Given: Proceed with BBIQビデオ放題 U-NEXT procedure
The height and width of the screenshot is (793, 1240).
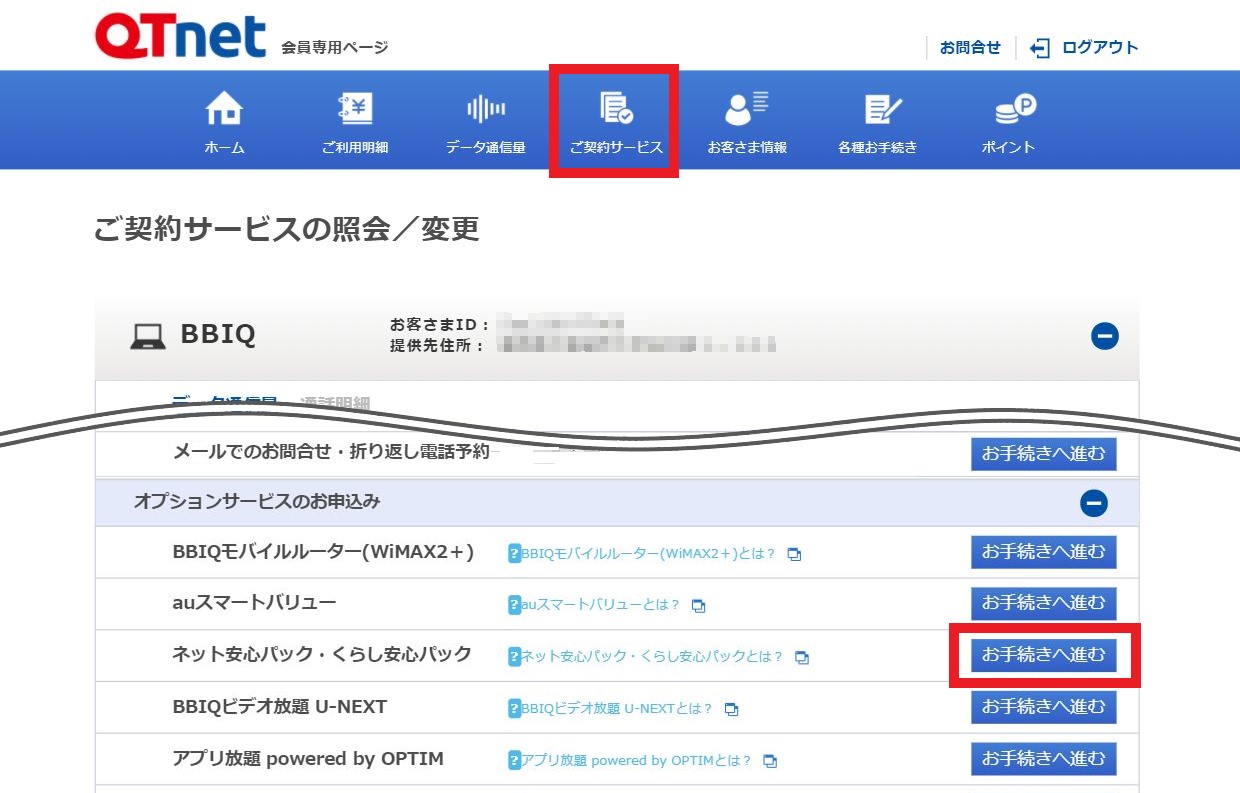Looking at the screenshot, I should tap(1043, 707).
